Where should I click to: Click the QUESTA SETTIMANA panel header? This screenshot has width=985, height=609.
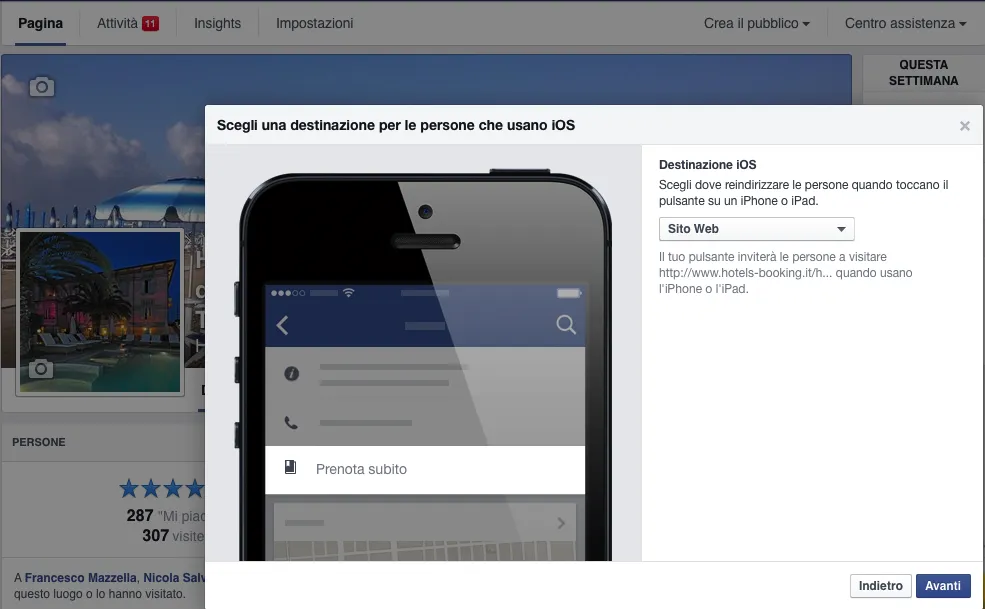(923, 73)
